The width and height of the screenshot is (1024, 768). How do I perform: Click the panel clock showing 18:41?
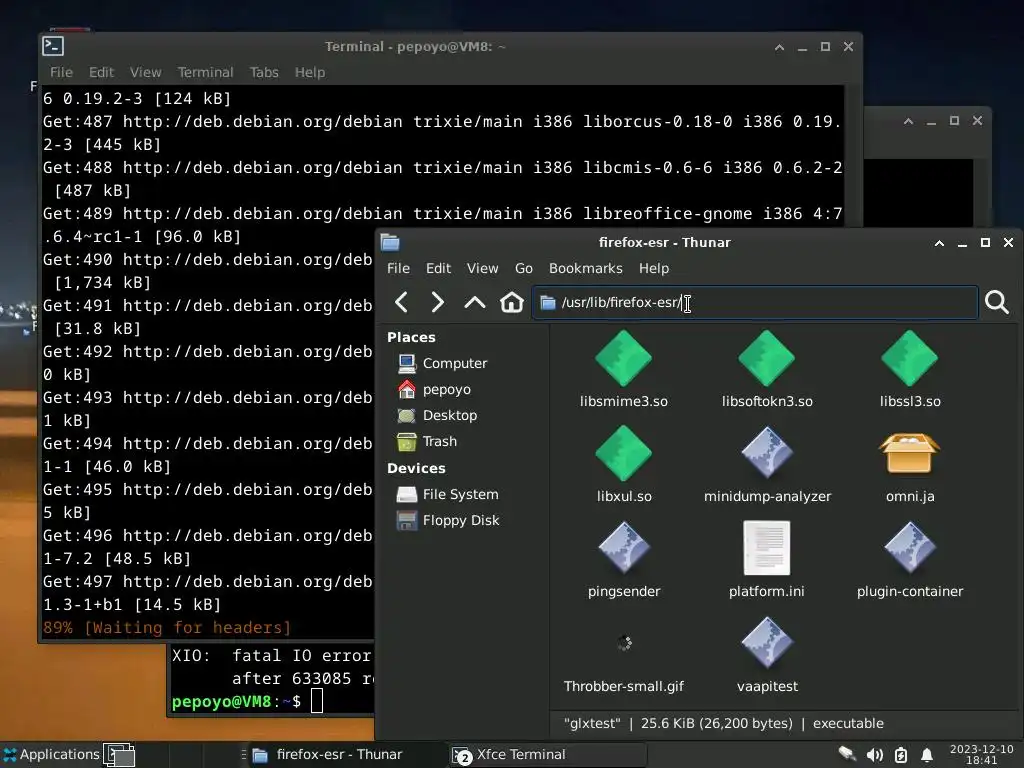click(x=982, y=754)
